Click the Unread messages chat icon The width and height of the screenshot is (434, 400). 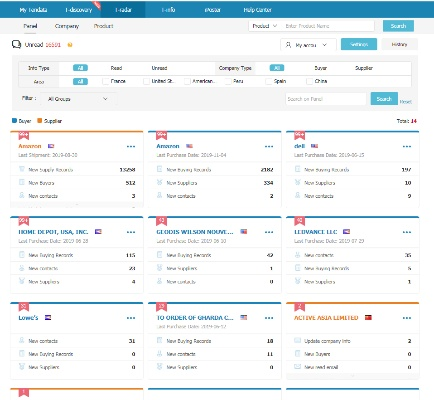pyautogui.click(x=16, y=44)
